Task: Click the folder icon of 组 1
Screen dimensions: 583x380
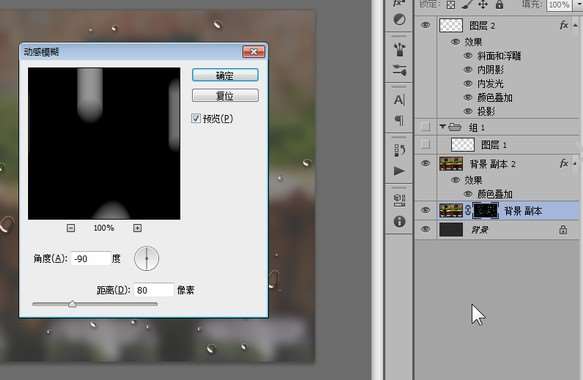Action: pos(454,127)
